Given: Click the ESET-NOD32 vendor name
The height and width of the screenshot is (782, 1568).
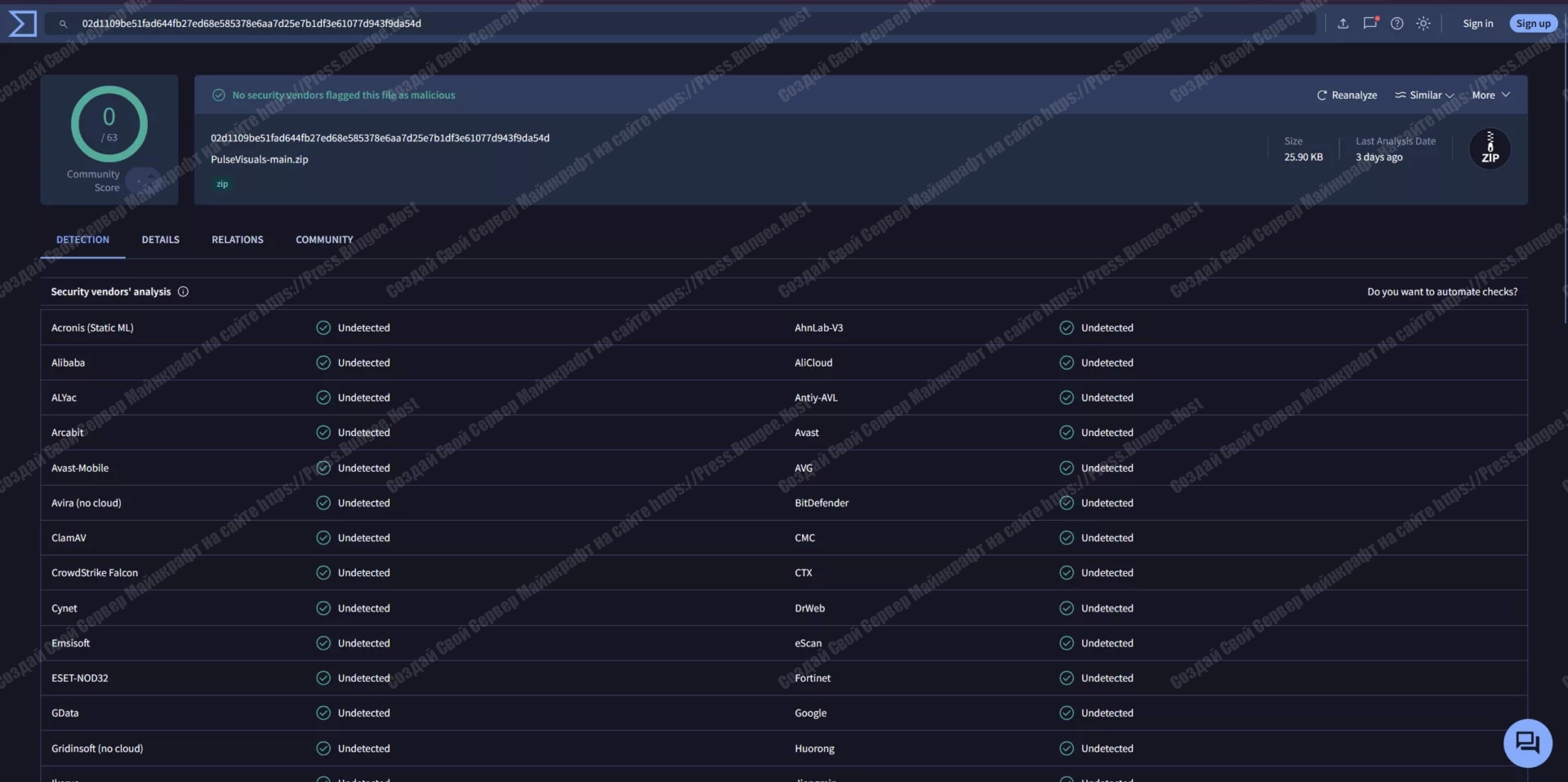Looking at the screenshot, I should pyautogui.click(x=80, y=678).
